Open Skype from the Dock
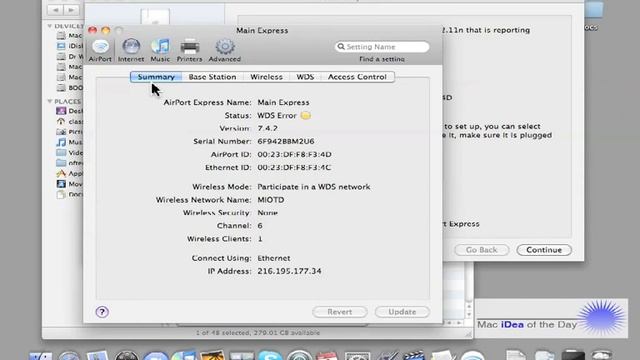 pyautogui.click(x=270, y=355)
